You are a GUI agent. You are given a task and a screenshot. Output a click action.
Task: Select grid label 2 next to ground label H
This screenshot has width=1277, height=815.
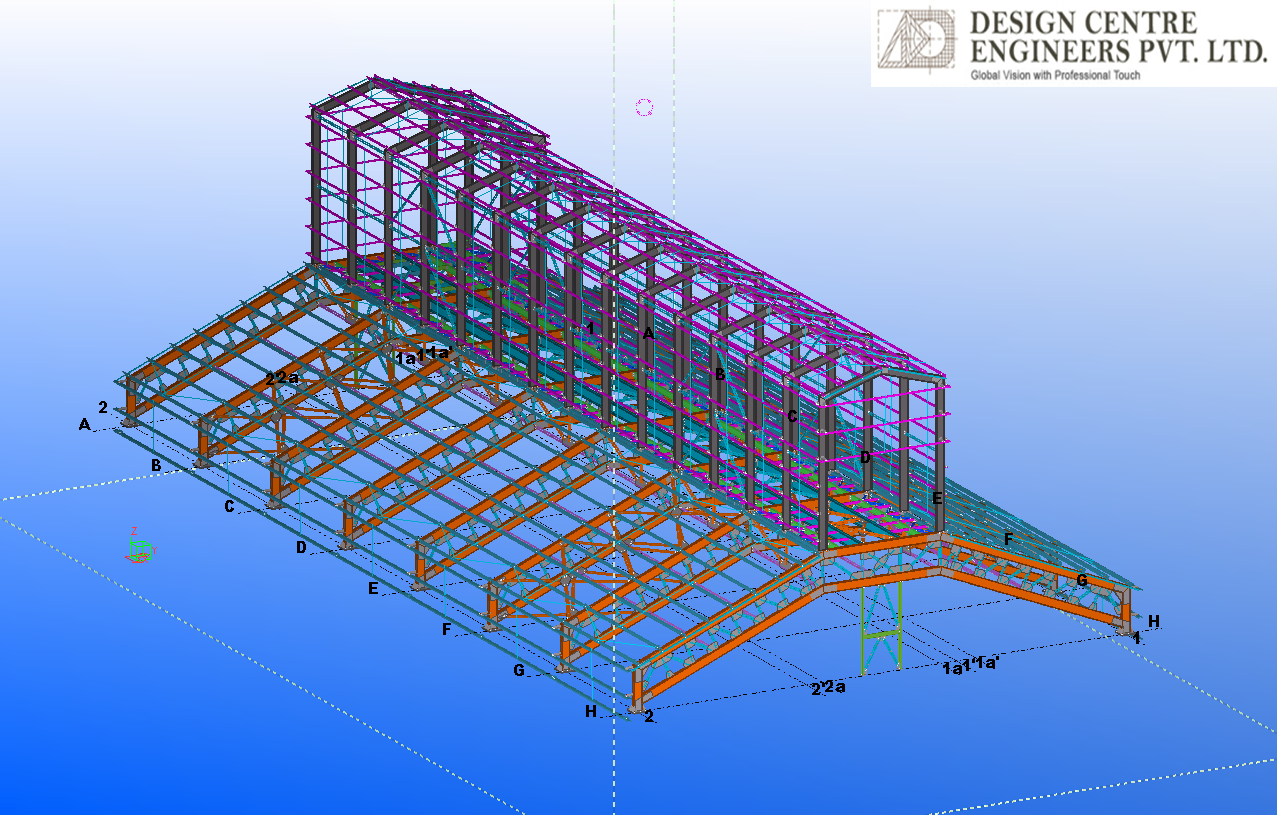pos(649,716)
